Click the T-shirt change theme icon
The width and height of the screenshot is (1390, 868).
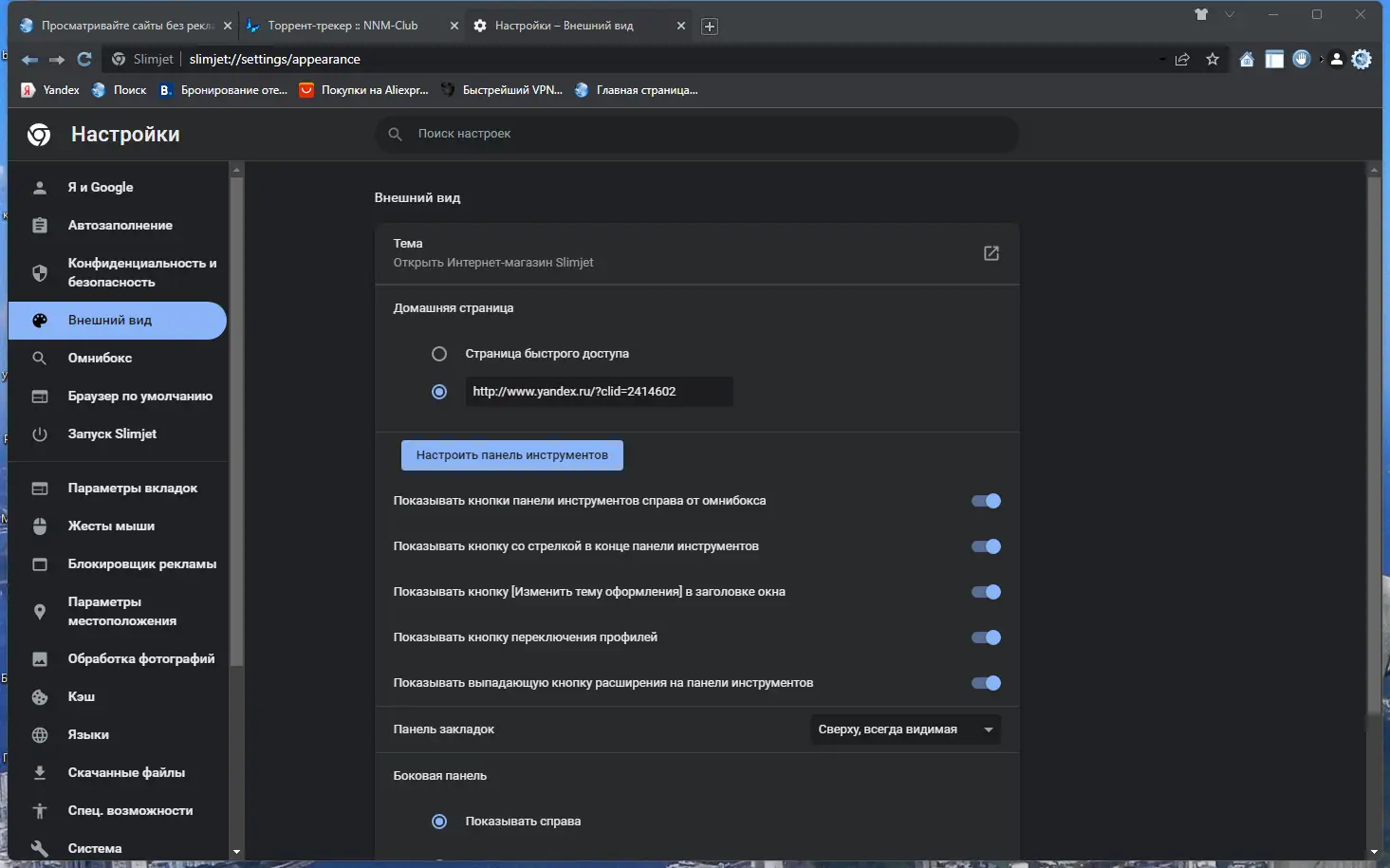click(x=1201, y=14)
